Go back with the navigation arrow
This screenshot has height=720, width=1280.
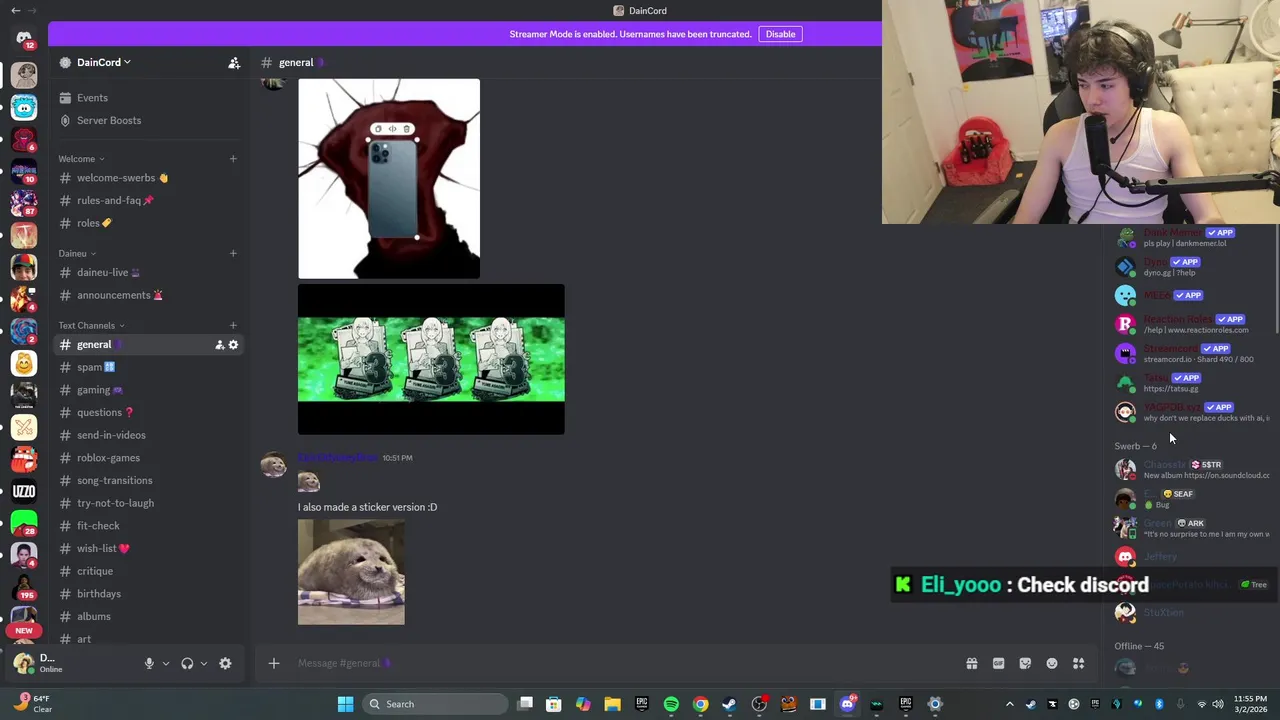pyautogui.click(x=15, y=11)
